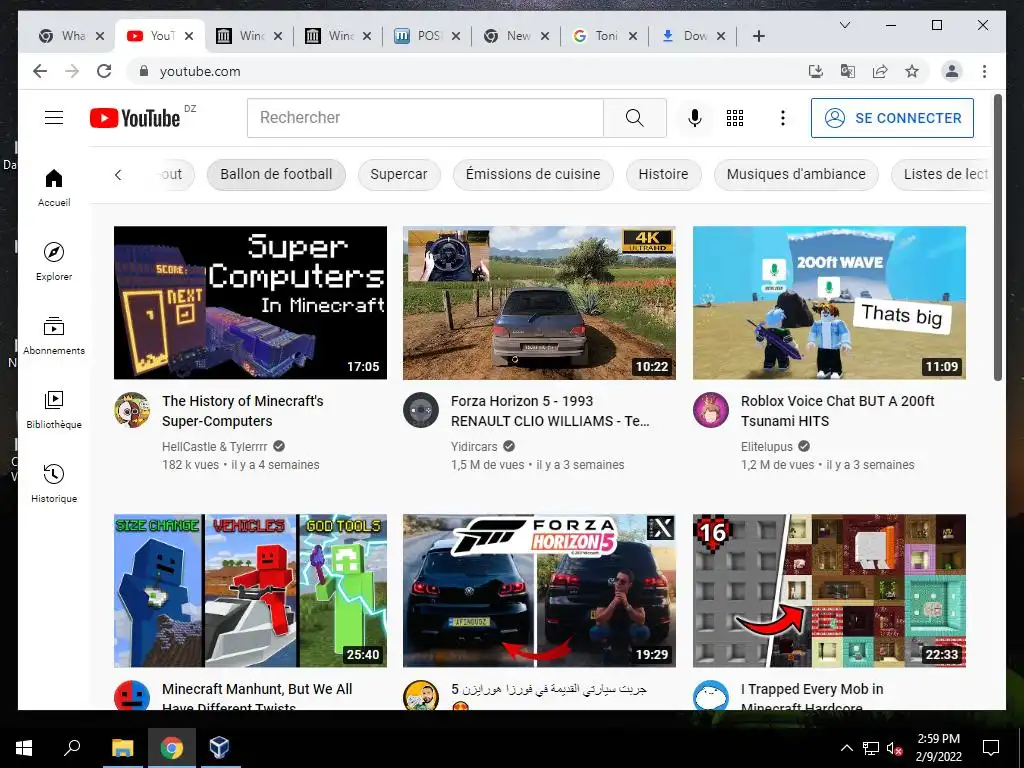Open HellCastle & Tylerrrr channel name

(215, 447)
